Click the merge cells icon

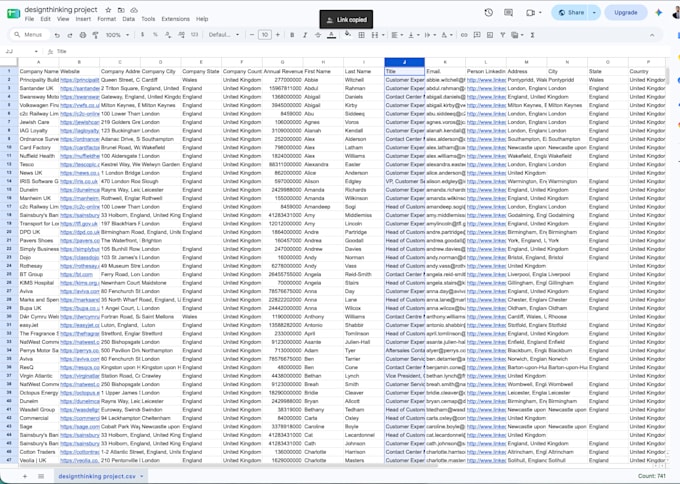[x=374, y=35]
